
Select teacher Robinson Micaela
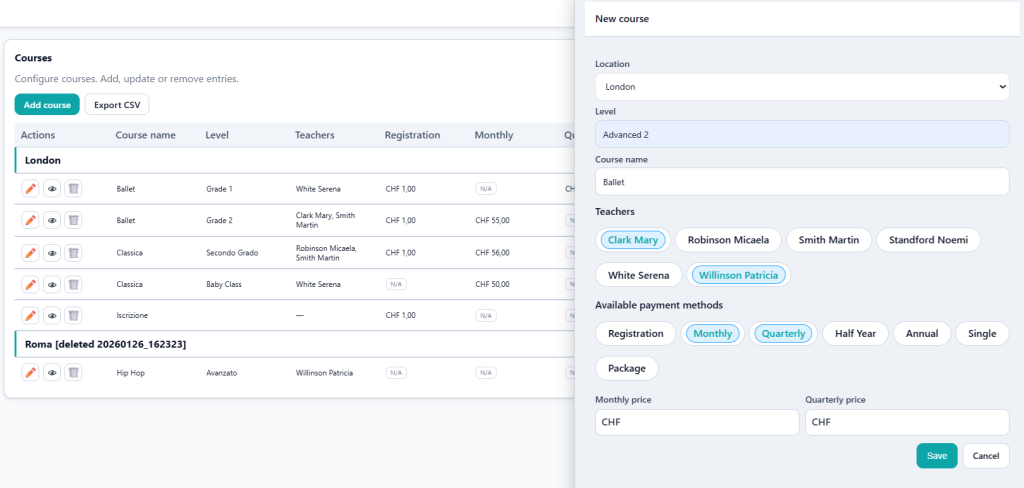click(x=728, y=240)
